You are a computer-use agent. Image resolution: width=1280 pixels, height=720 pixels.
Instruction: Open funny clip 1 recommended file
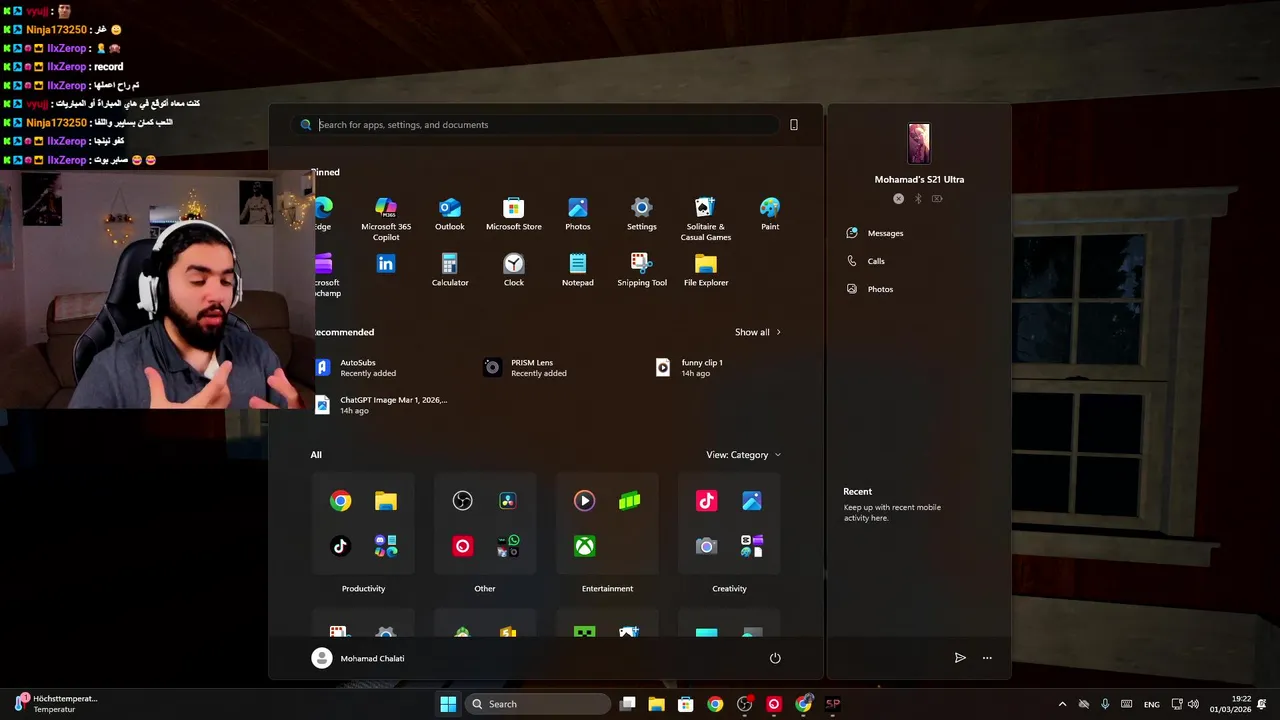pyautogui.click(x=690, y=368)
